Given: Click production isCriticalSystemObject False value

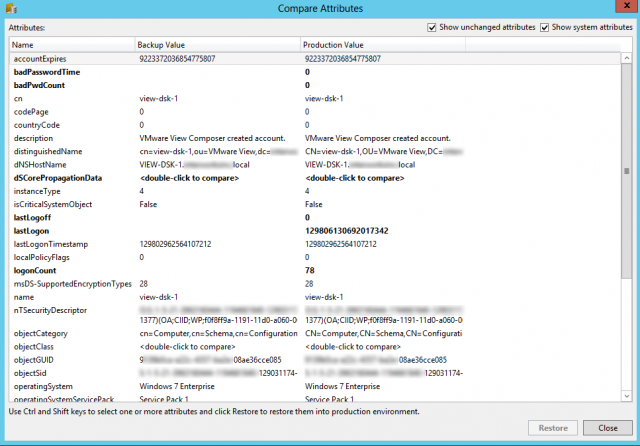Looking at the screenshot, I should (x=313, y=204).
